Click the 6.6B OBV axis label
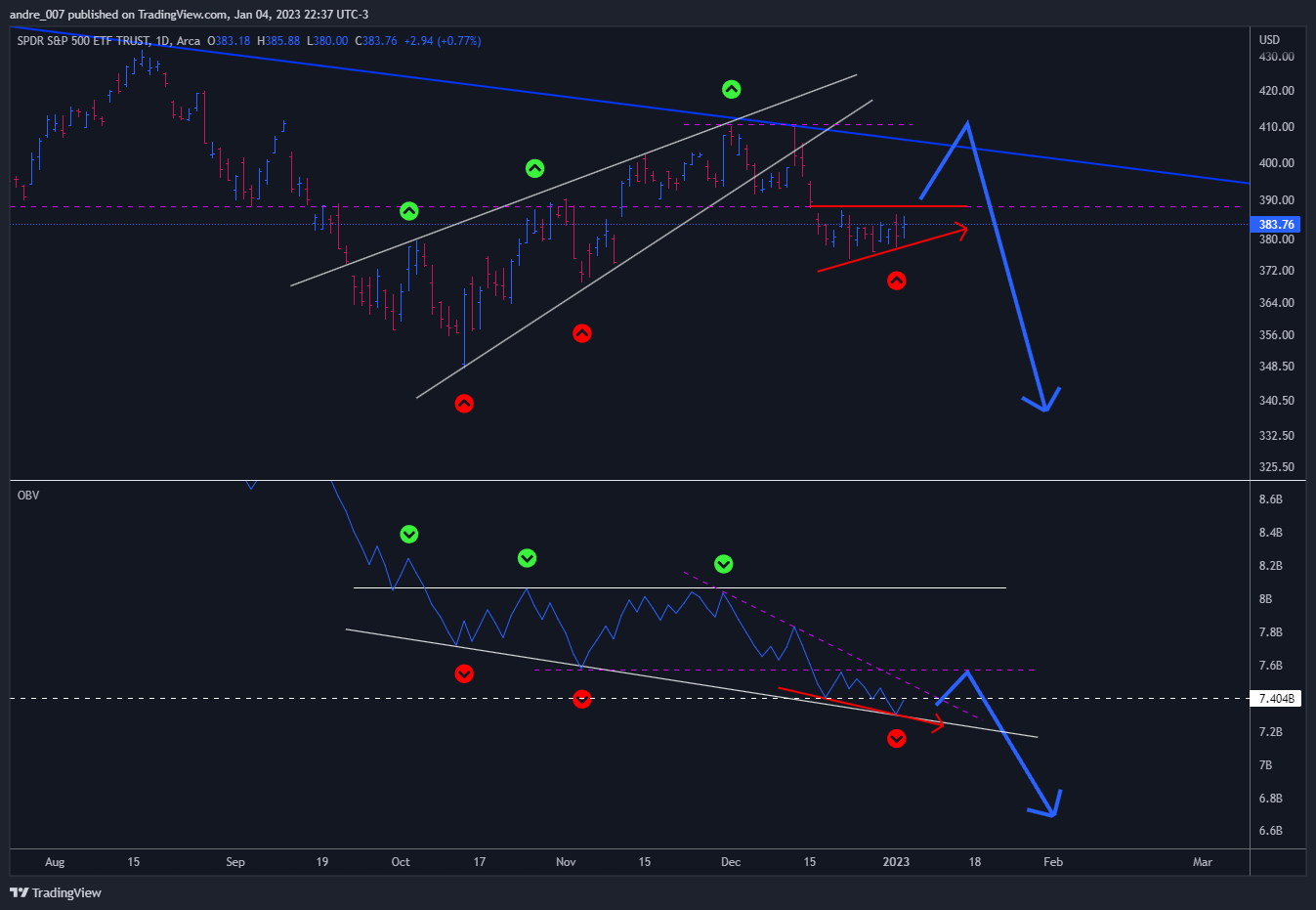Screen dimensions: 1316x910 (1270, 831)
